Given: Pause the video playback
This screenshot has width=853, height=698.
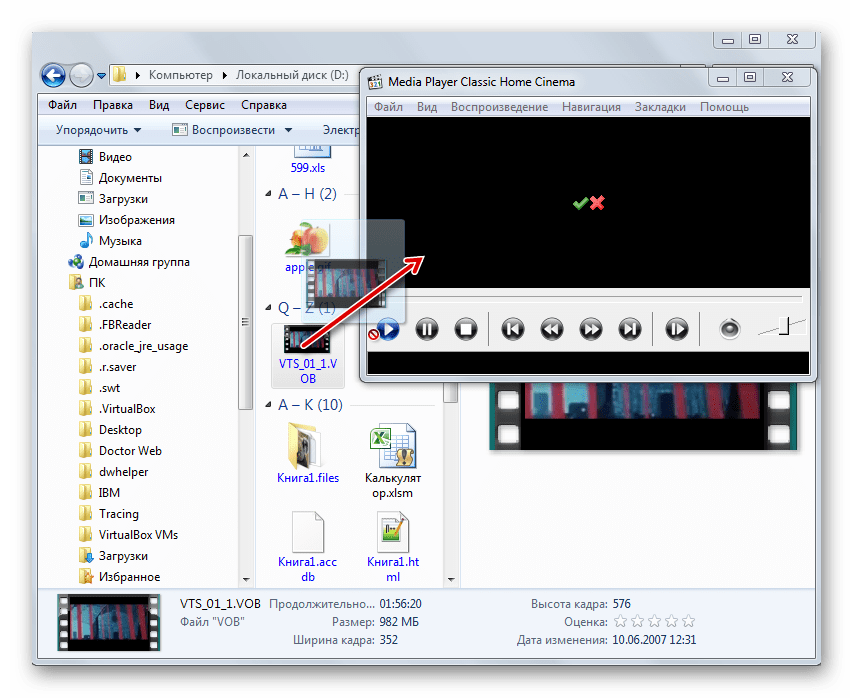Looking at the screenshot, I should 426,328.
